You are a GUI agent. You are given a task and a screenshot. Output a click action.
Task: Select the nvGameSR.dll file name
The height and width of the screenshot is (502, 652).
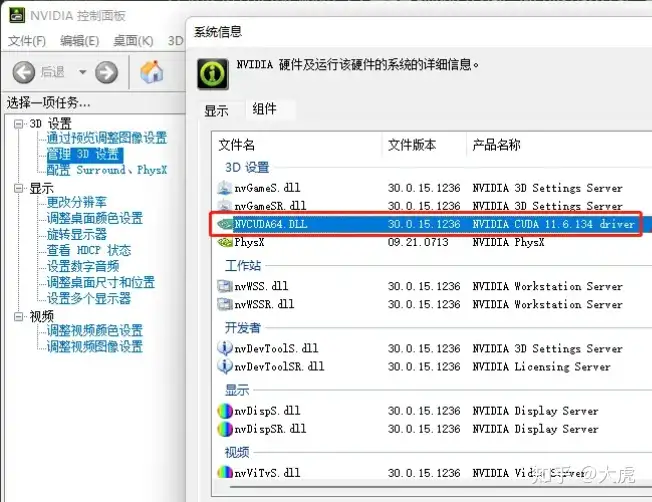pyautogui.click(x=270, y=206)
